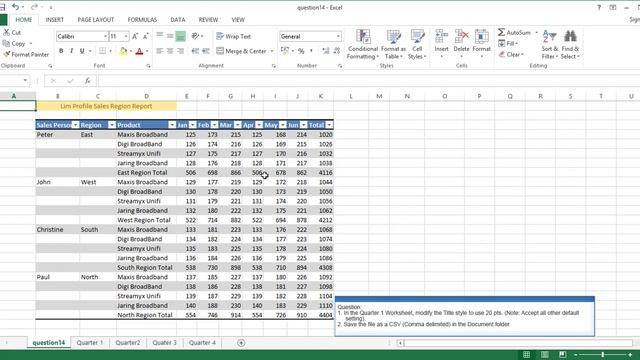This screenshot has height=360, width=640.
Task: Set Middle Align vertical alignment
Action: (x=170, y=36)
